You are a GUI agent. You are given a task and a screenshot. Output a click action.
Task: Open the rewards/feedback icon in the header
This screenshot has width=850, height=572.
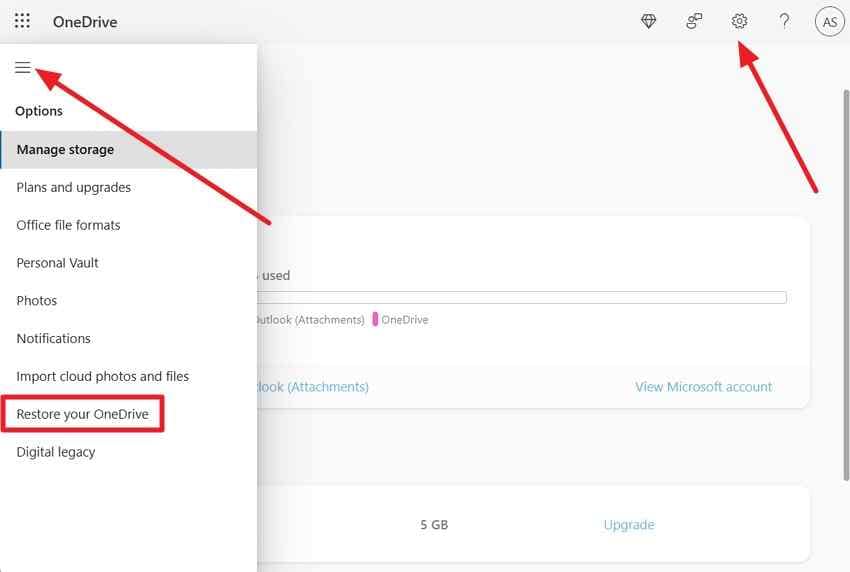694,21
